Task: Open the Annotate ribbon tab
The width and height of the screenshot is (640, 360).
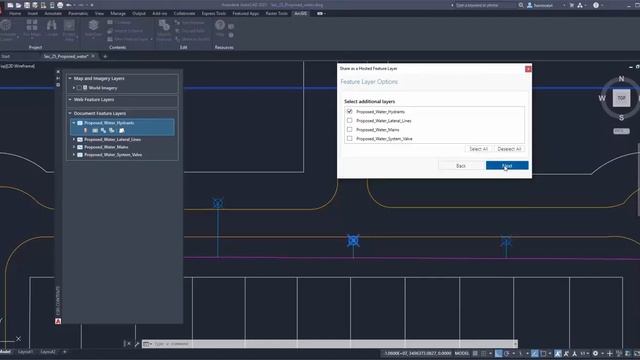Action: (53, 13)
